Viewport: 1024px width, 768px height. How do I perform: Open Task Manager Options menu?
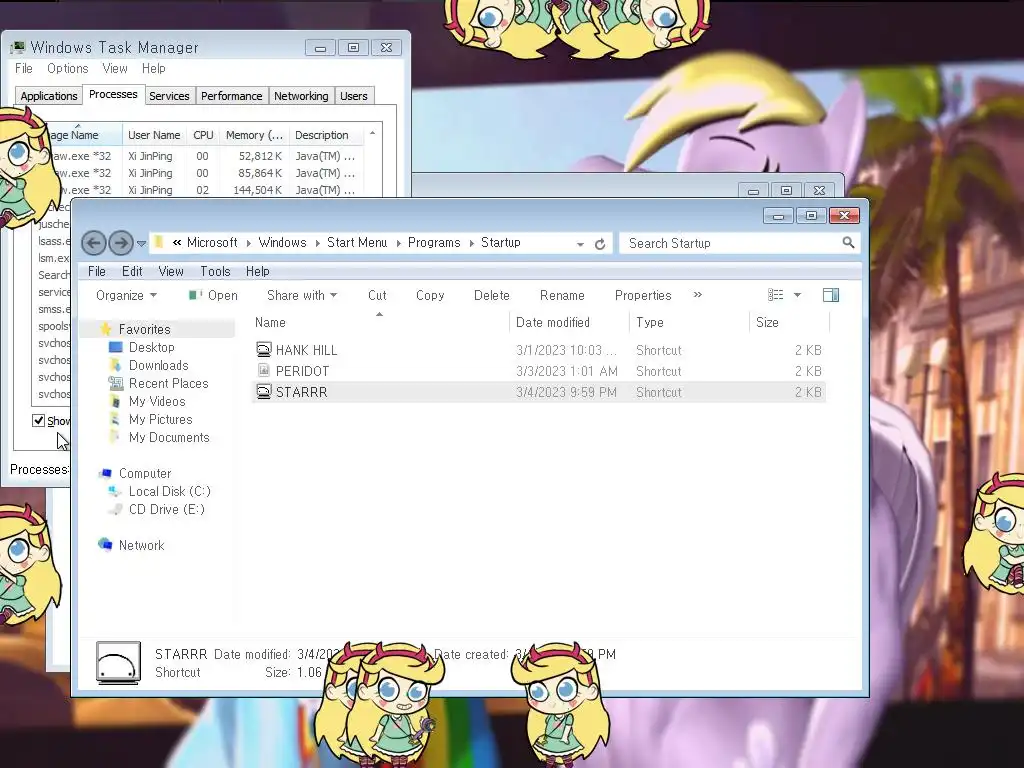67,69
